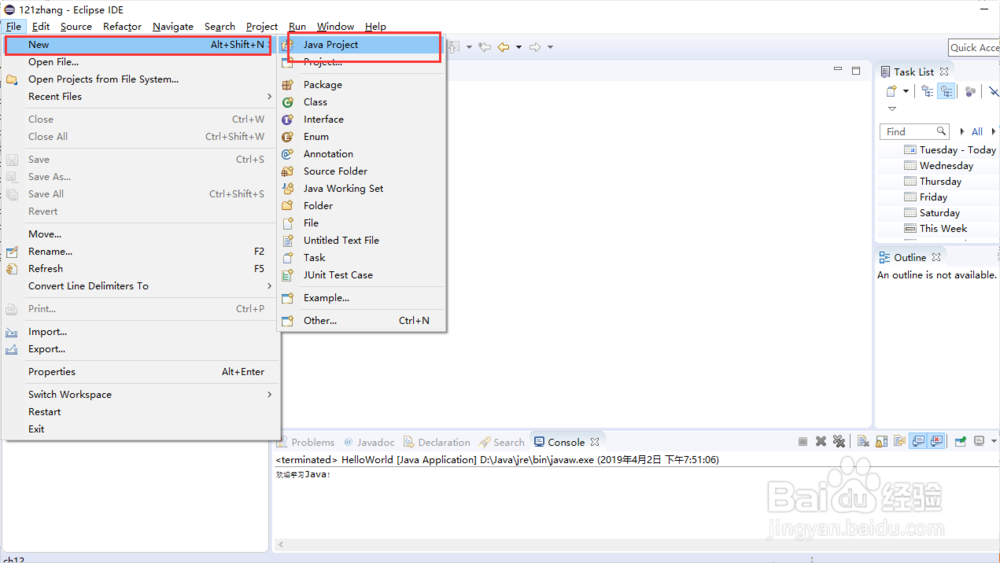Click the Untitled Text File icon

click(288, 240)
